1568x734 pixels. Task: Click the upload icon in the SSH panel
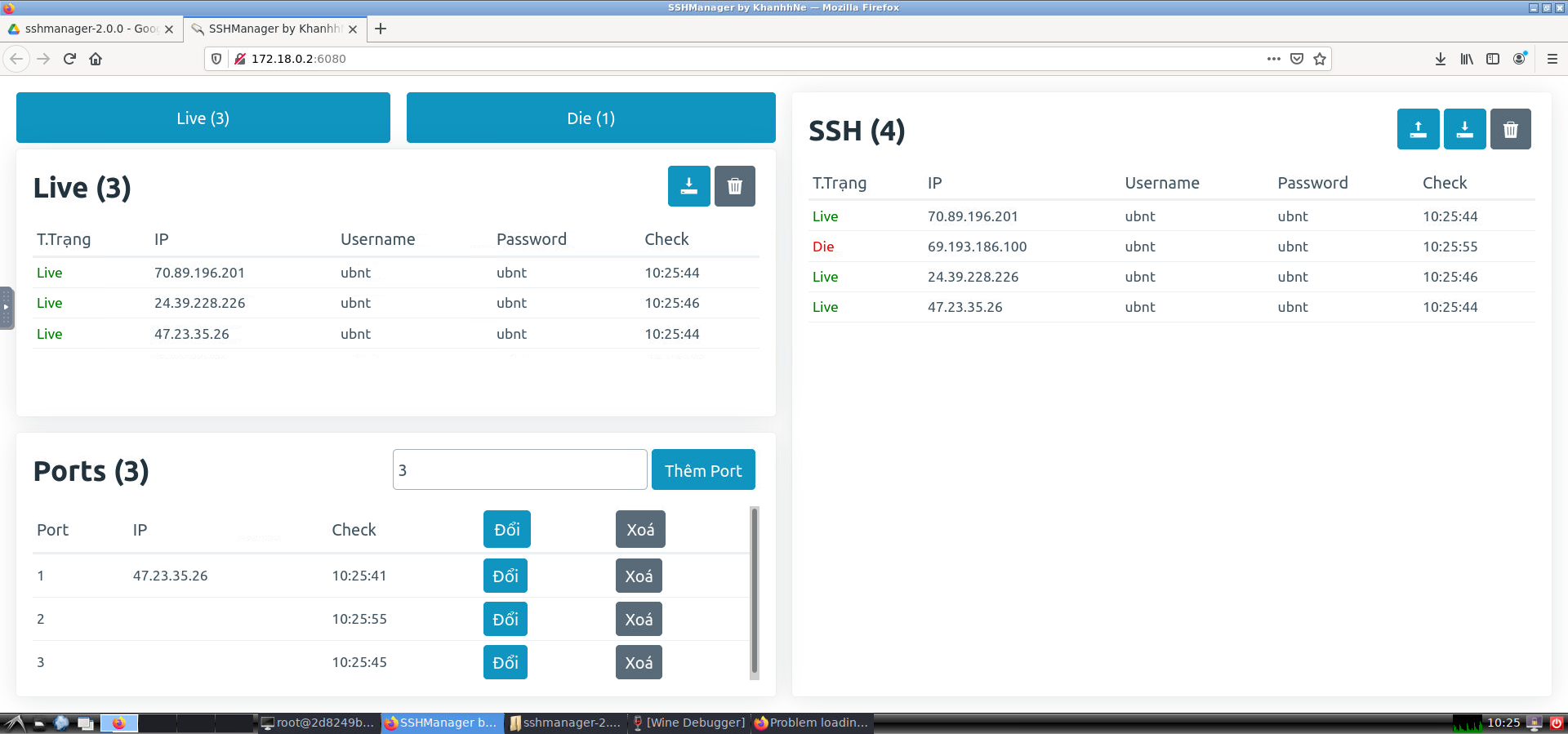(x=1418, y=129)
